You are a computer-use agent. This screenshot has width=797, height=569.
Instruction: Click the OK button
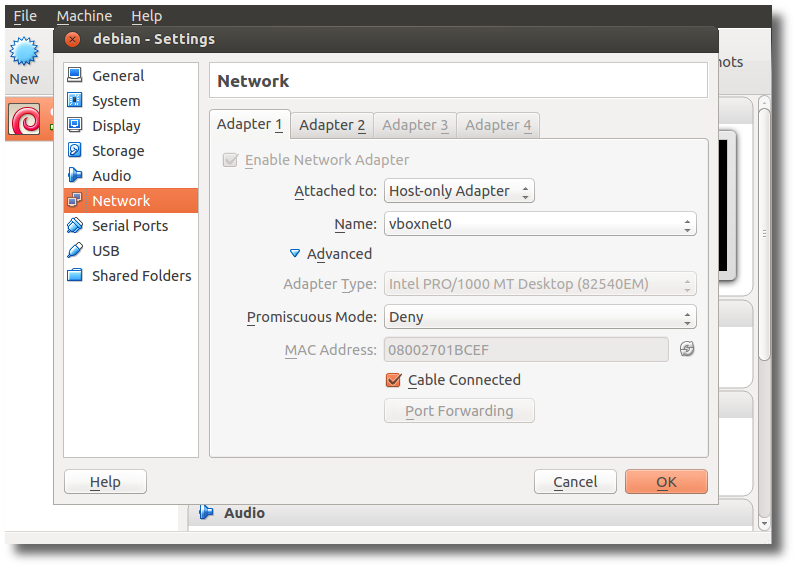666,482
